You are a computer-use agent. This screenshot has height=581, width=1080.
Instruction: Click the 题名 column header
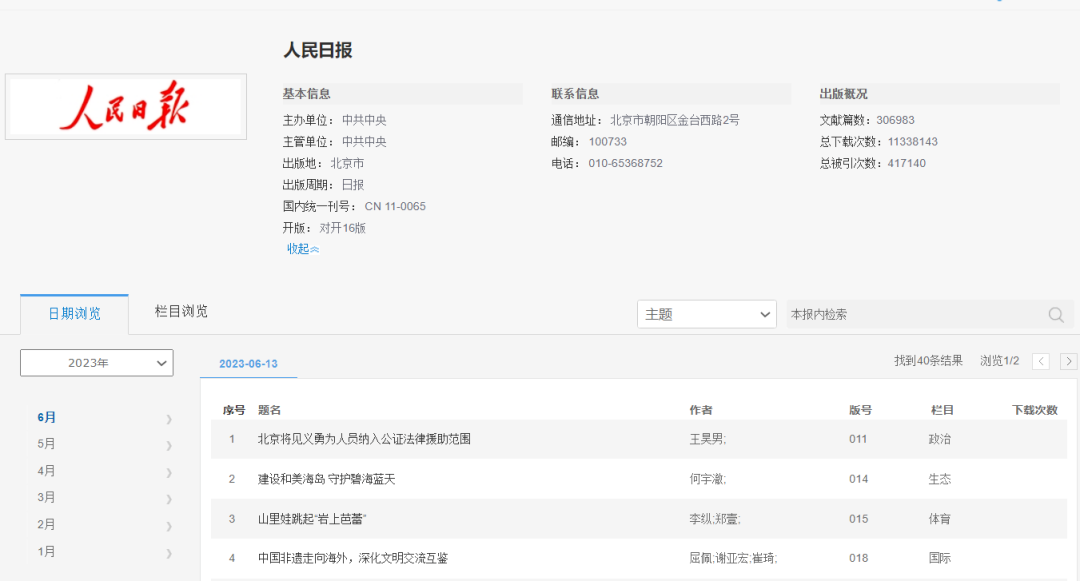[x=269, y=410]
